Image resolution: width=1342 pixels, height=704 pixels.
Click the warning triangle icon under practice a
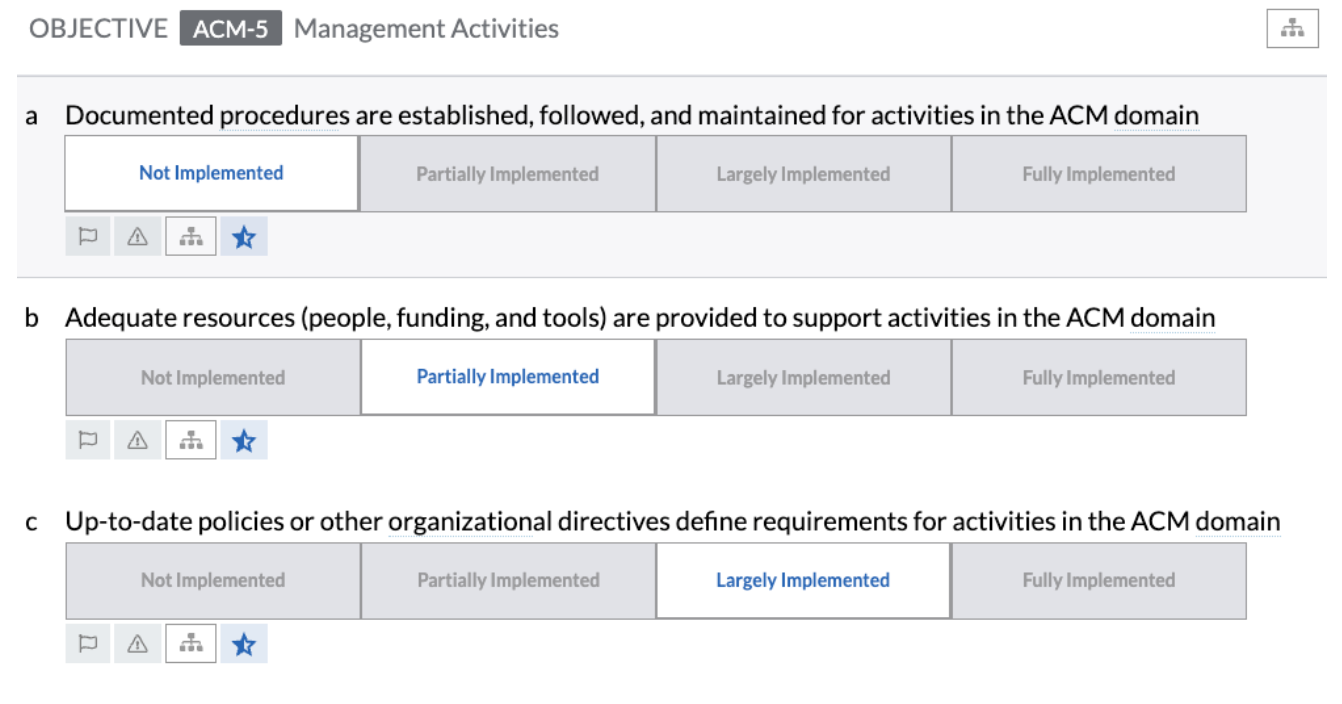[x=138, y=237]
